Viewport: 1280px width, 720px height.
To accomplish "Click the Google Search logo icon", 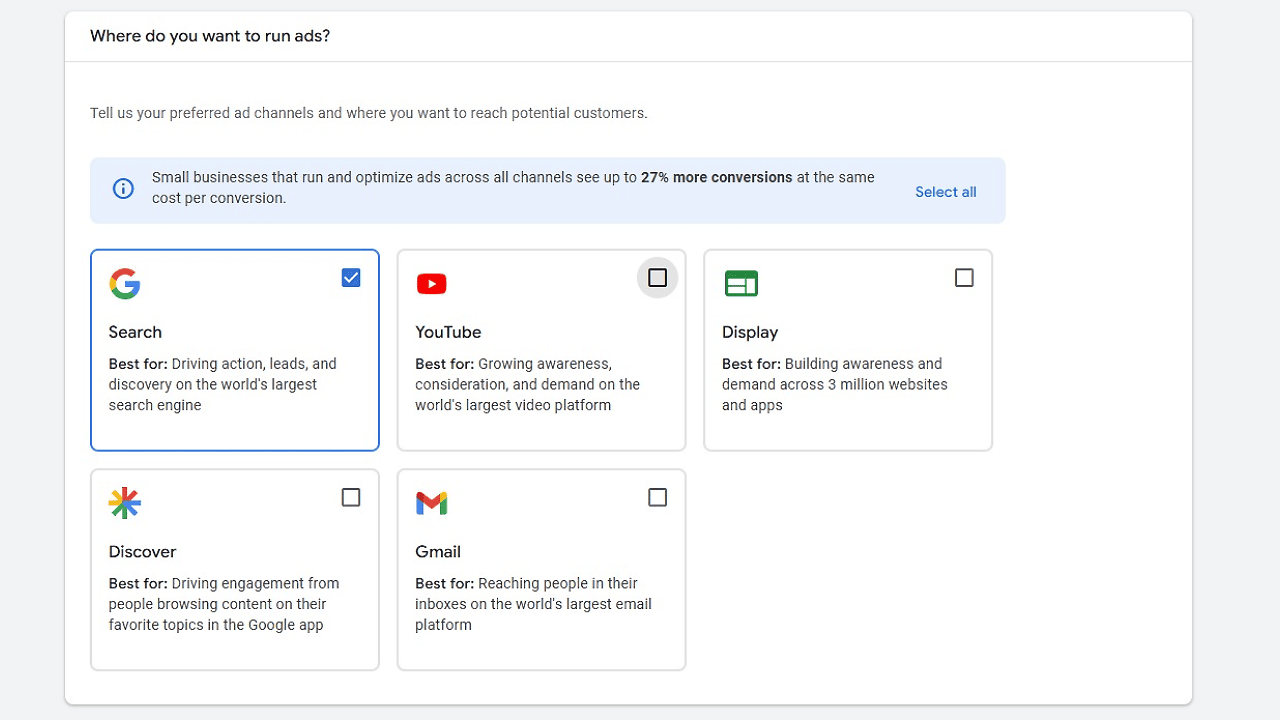I will [125, 284].
